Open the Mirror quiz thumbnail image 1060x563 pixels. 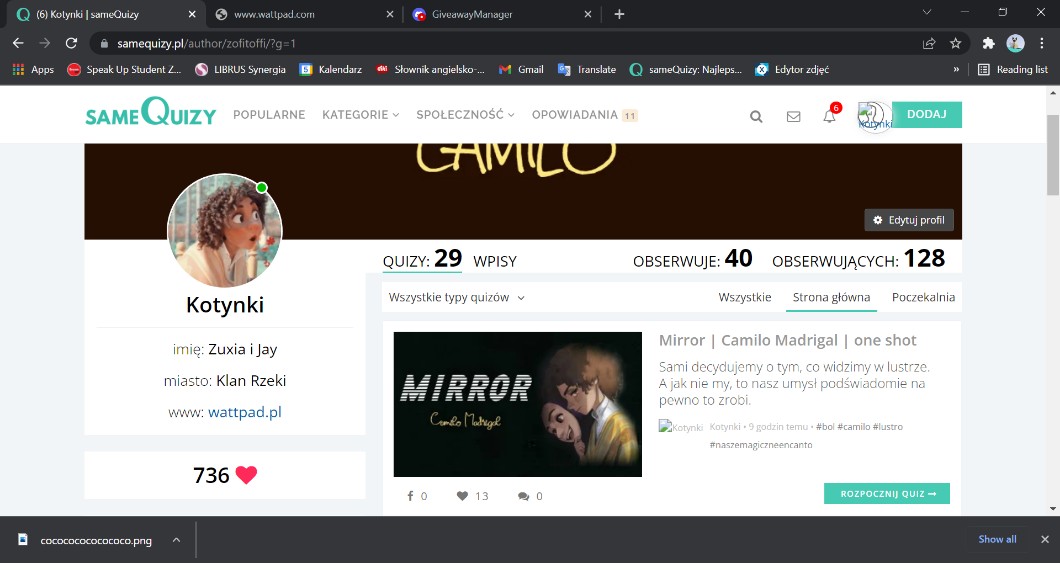tap(517, 404)
